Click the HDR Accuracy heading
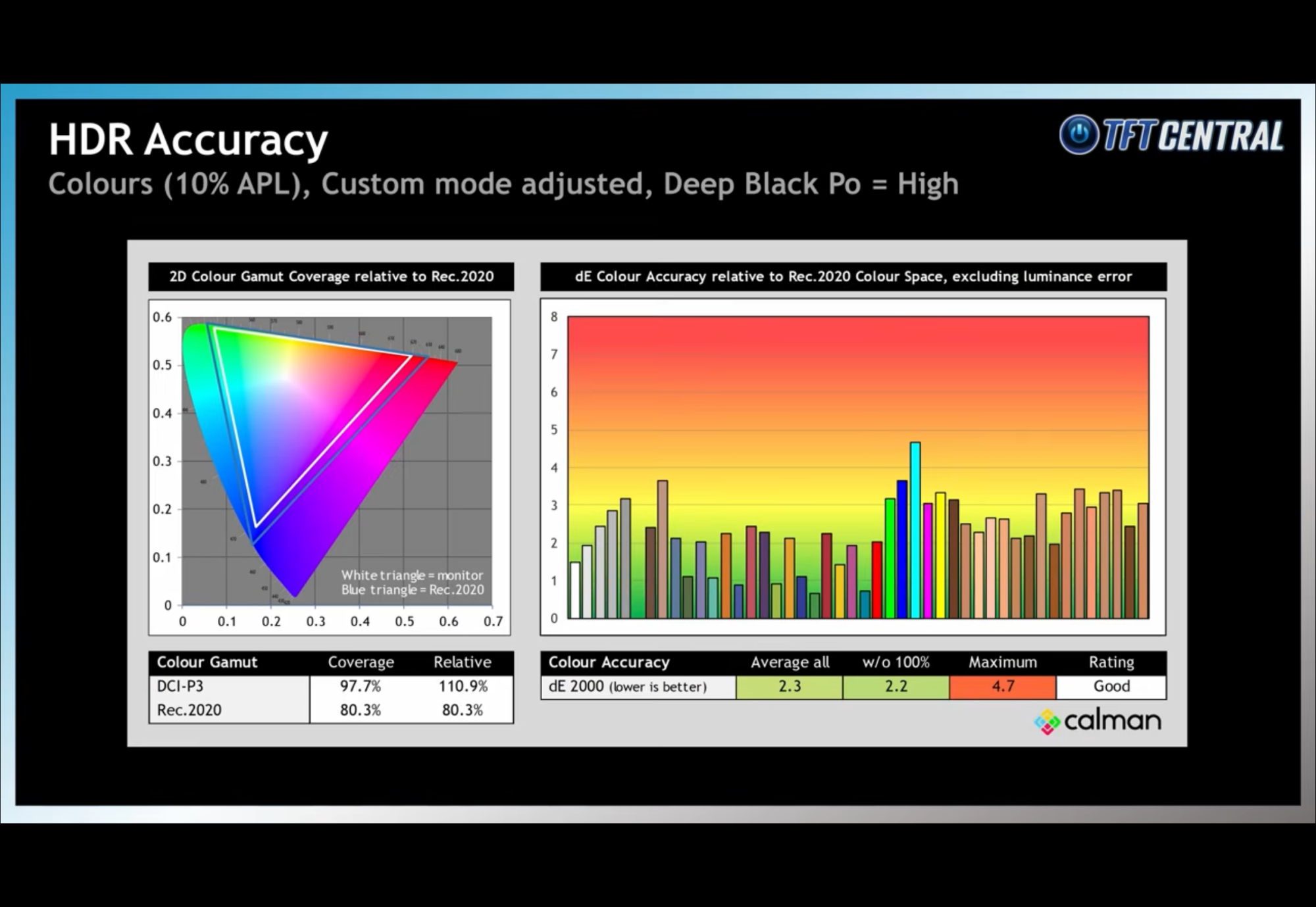Screen dimensions: 1316x907 coord(188,139)
